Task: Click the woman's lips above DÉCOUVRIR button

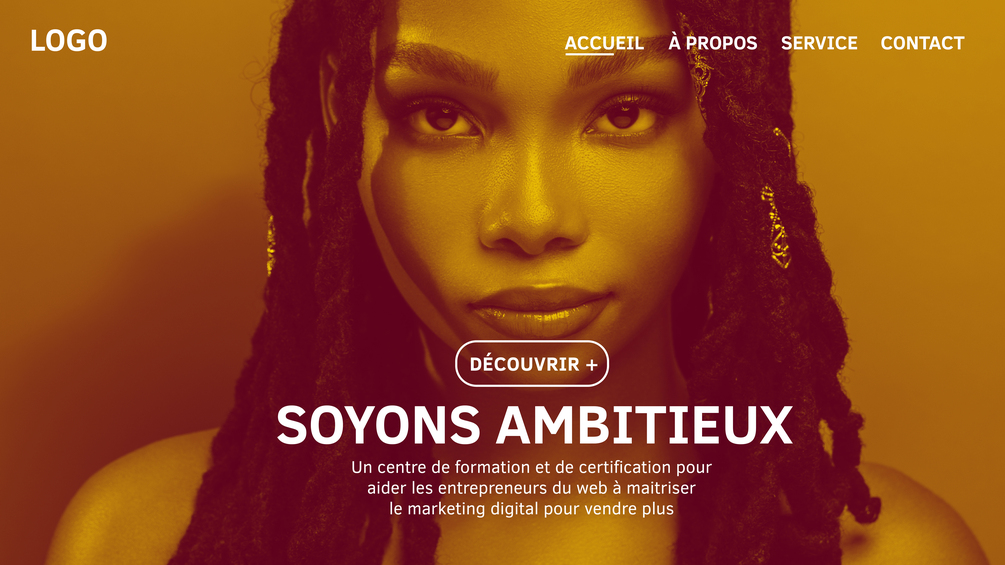Action: [540, 311]
